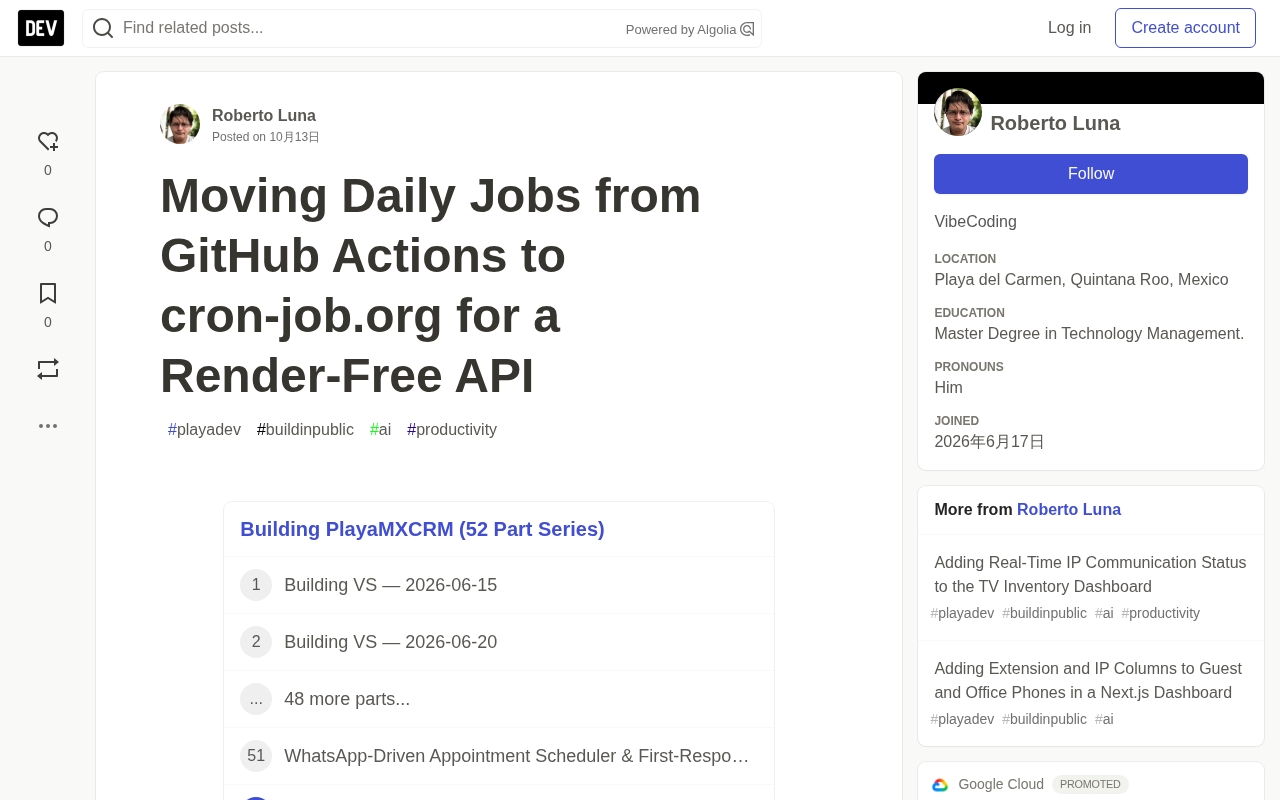Open Building PlayaMXCRM series link
The height and width of the screenshot is (800, 1280).
point(422,529)
